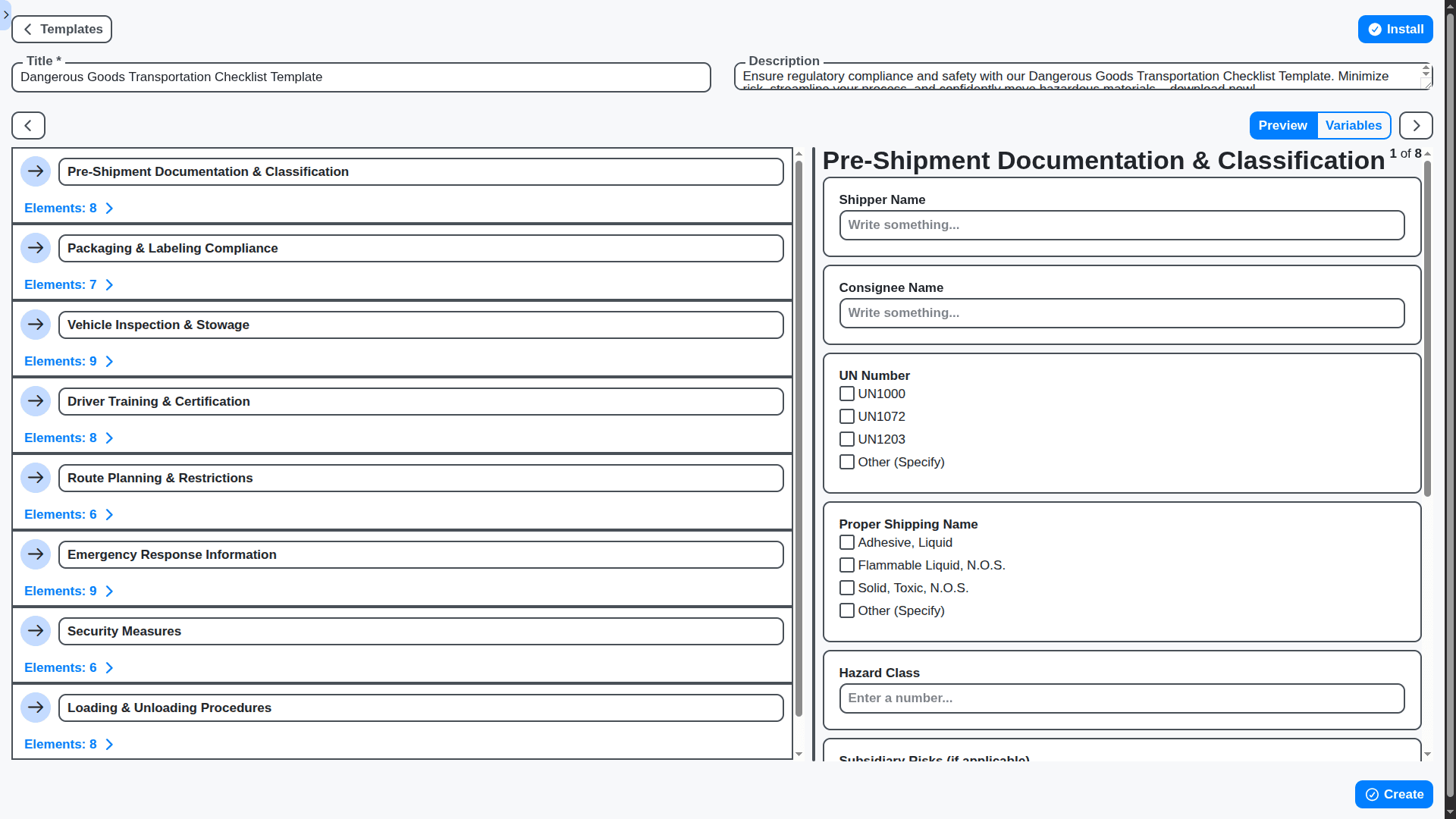Image resolution: width=1456 pixels, height=819 pixels.
Task: Check the Flammable Liquid, N.O.S. checkbox
Action: [x=847, y=565]
